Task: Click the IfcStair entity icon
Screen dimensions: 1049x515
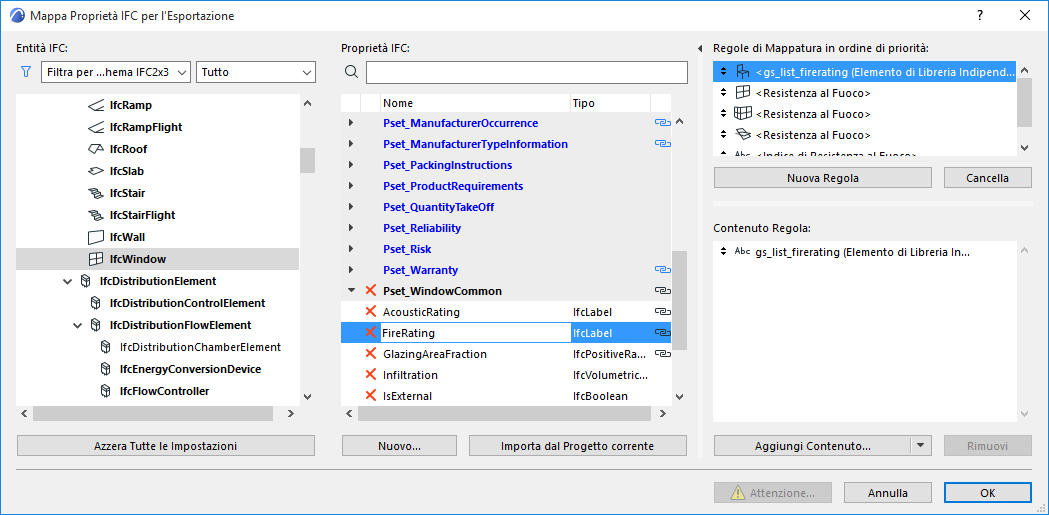Action: click(96, 193)
